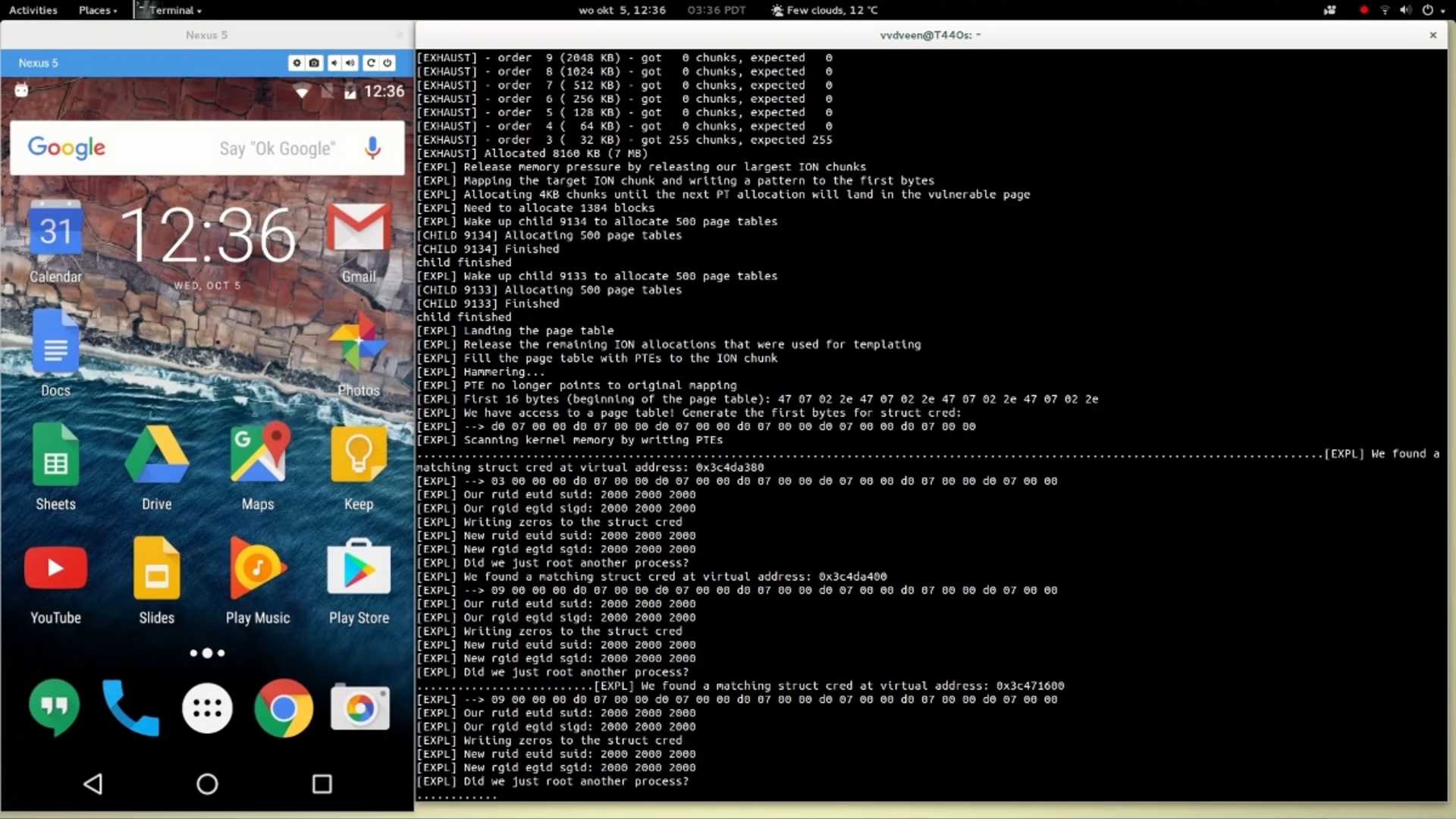The height and width of the screenshot is (819, 1456).
Task: Click the virtual address 0x3c4da380
Action: click(730, 467)
